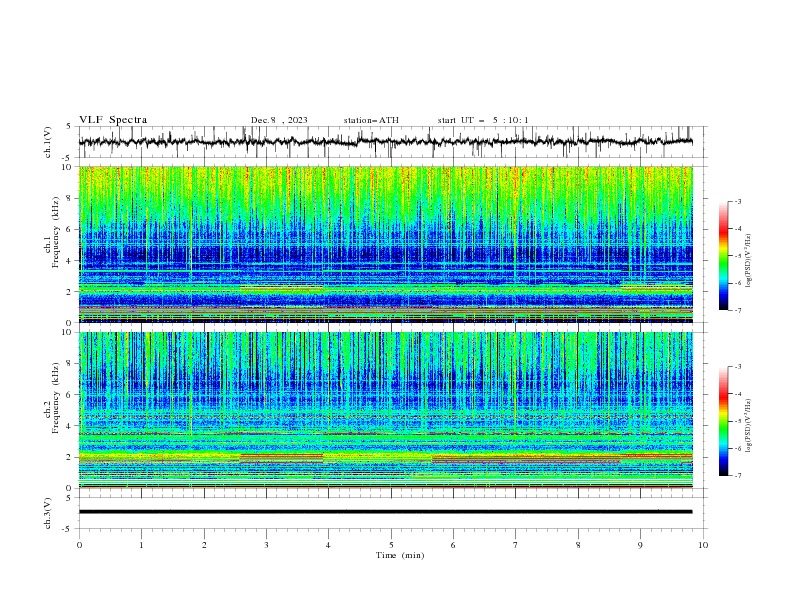Viewport: 792px width, 612px height.
Task: Click time axis tick label '9'
Action: 640,545
